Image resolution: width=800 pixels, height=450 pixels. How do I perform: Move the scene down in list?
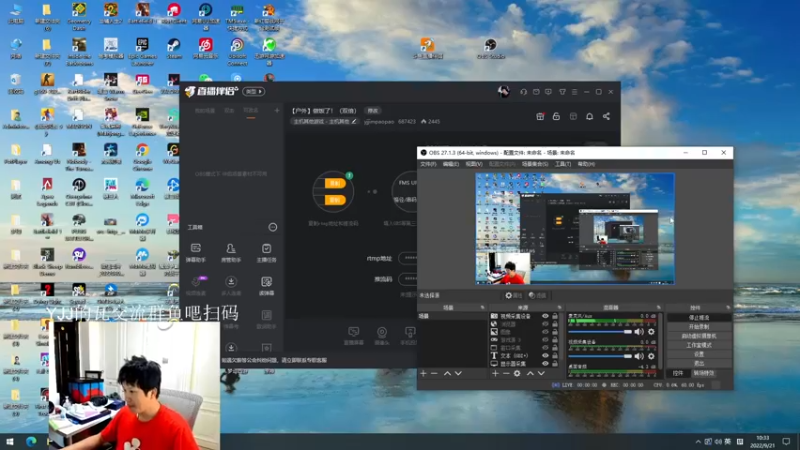458,373
